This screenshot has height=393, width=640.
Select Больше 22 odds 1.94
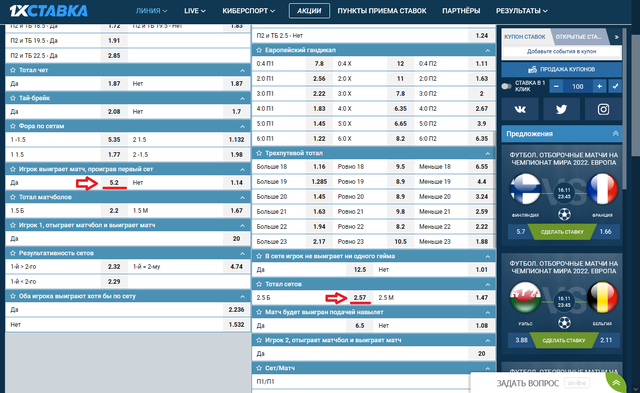tap(319, 226)
